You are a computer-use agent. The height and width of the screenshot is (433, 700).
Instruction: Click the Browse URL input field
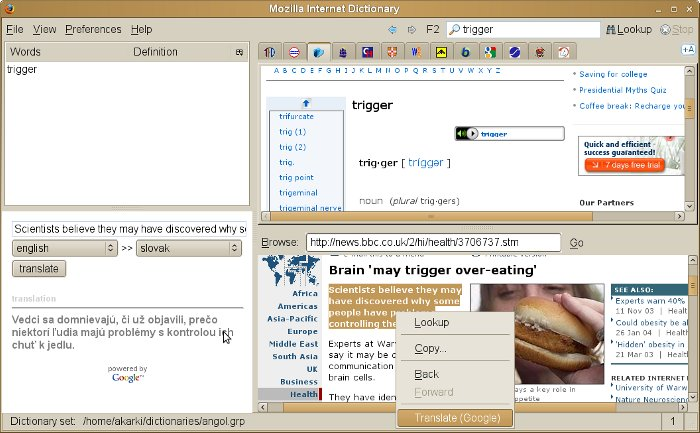point(433,242)
